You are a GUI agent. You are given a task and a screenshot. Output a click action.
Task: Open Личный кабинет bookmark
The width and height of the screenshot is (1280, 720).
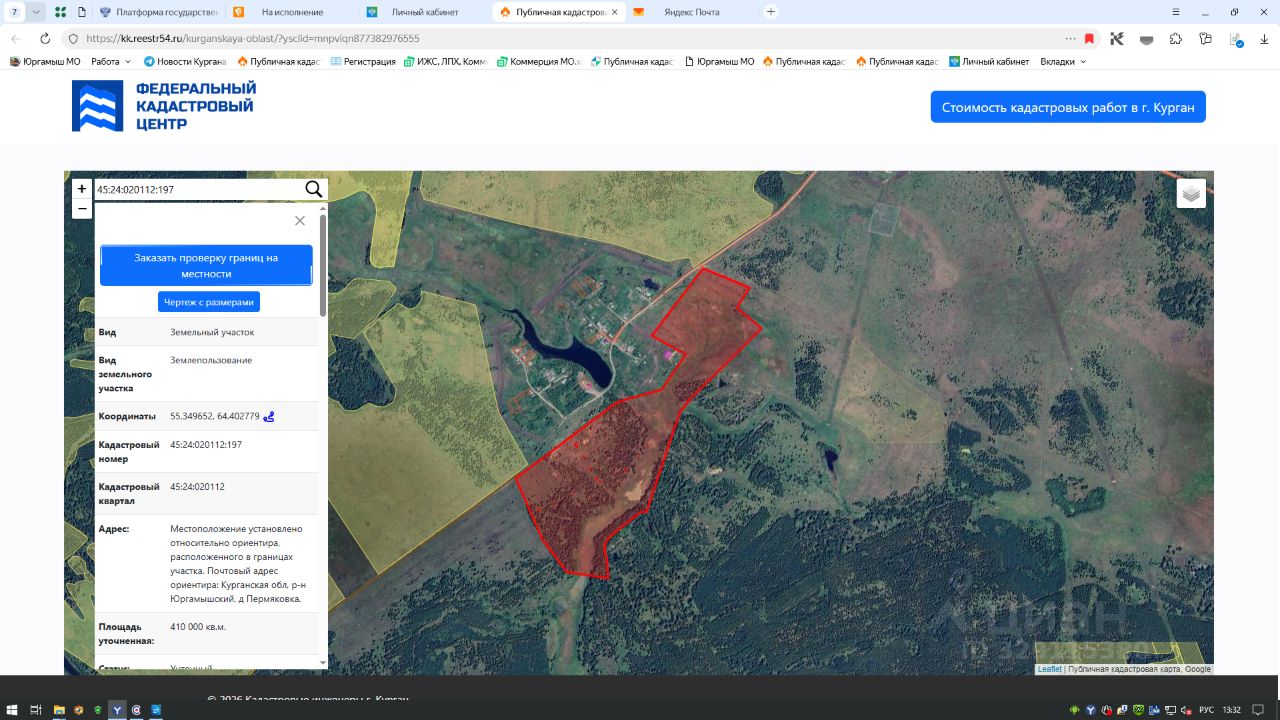click(989, 61)
